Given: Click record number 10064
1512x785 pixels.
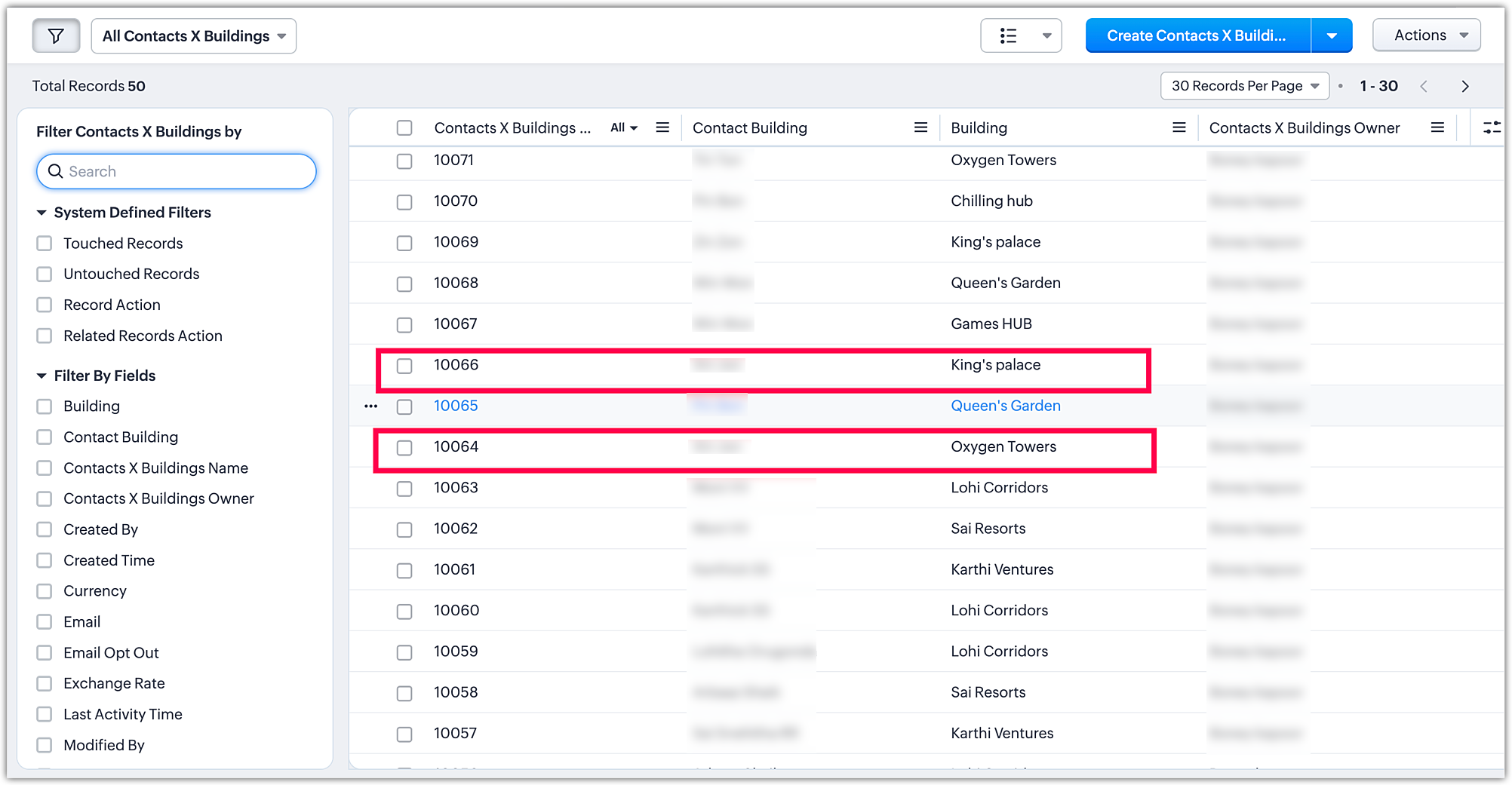Looking at the screenshot, I should click(456, 446).
